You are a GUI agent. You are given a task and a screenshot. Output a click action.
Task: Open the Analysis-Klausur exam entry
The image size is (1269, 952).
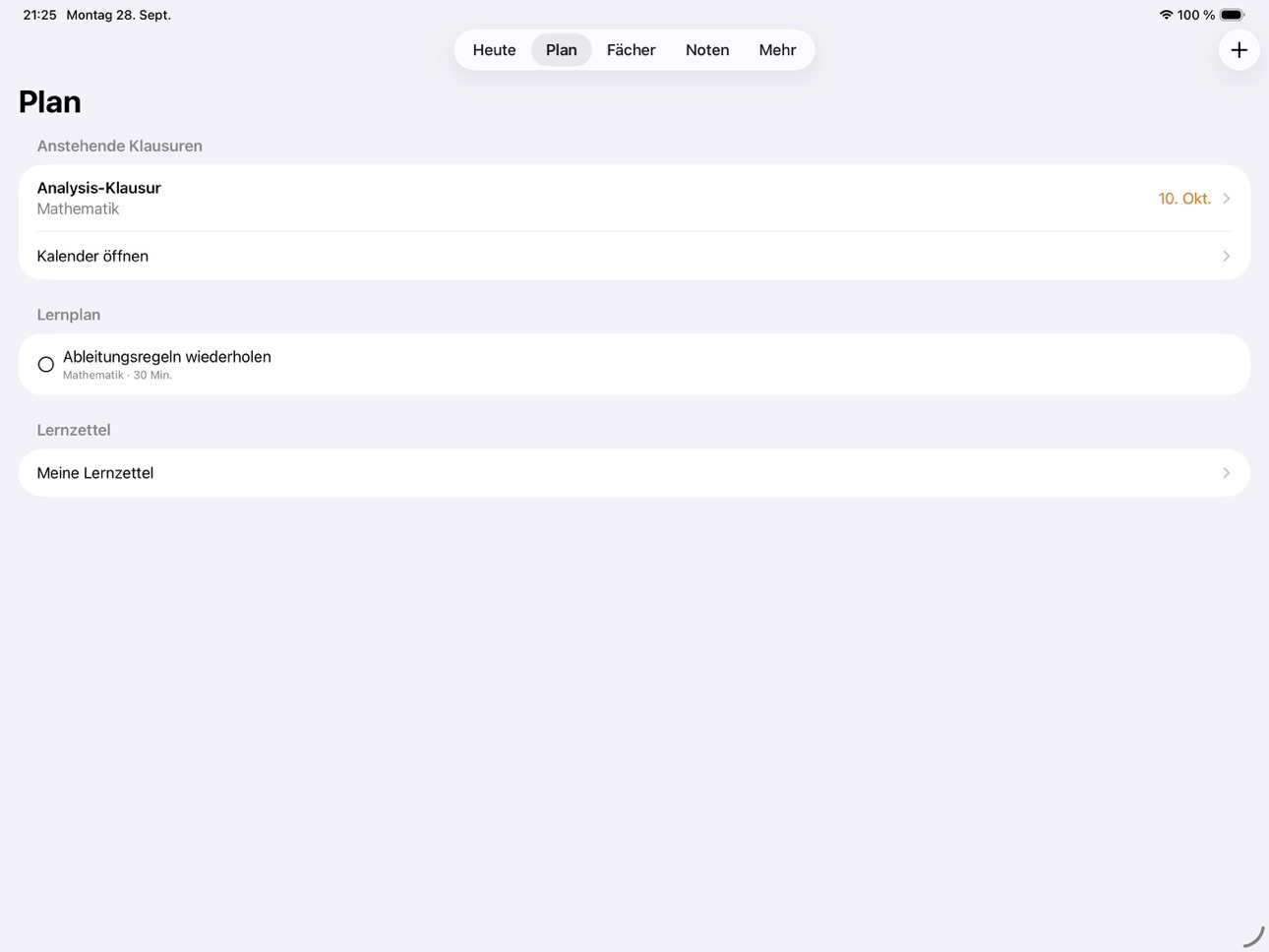tap(634, 198)
